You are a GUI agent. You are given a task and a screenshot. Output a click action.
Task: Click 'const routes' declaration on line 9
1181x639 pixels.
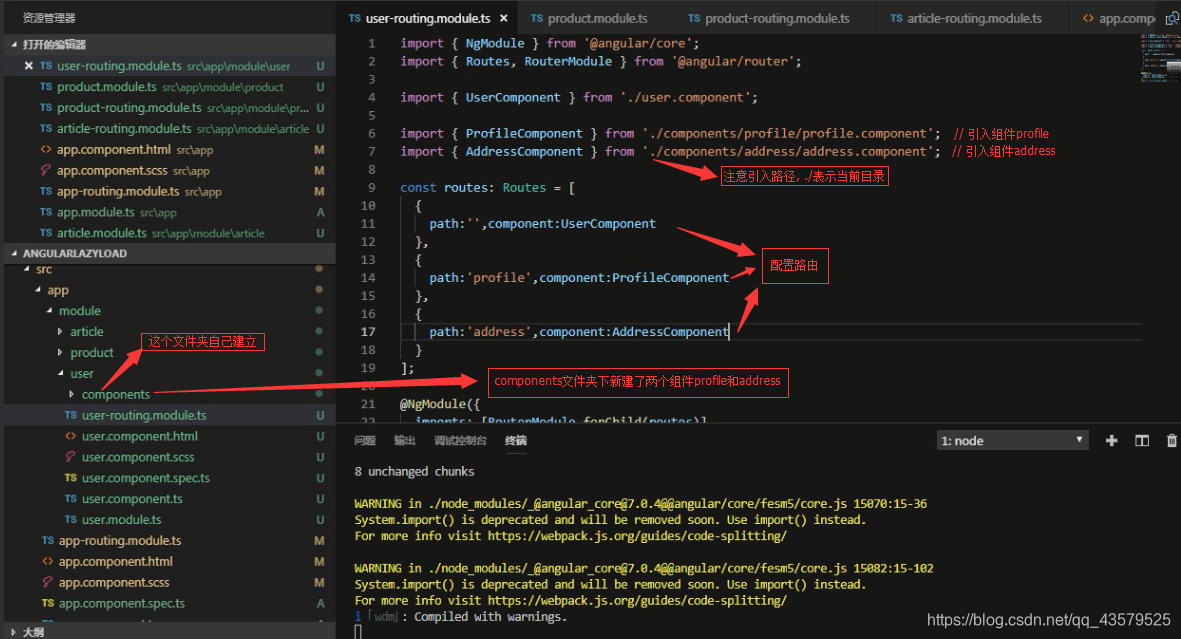click(443, 188)
